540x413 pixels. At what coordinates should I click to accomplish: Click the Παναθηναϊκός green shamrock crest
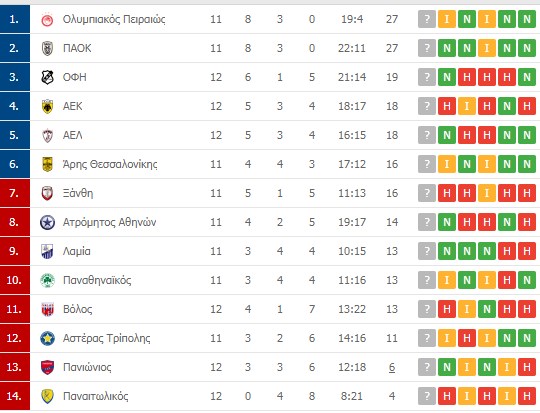point(48,280)
